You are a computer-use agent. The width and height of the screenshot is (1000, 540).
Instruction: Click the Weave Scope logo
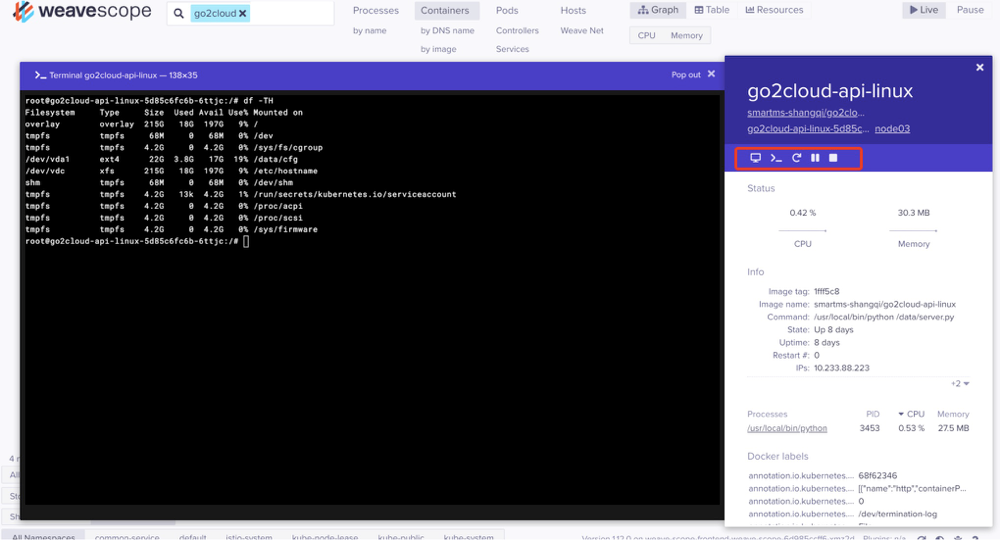82,11
